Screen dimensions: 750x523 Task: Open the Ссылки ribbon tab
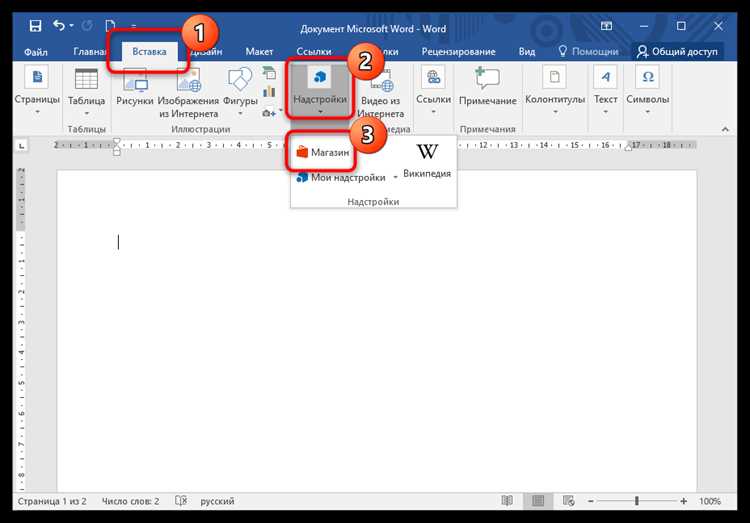click(x=314, y=52)
